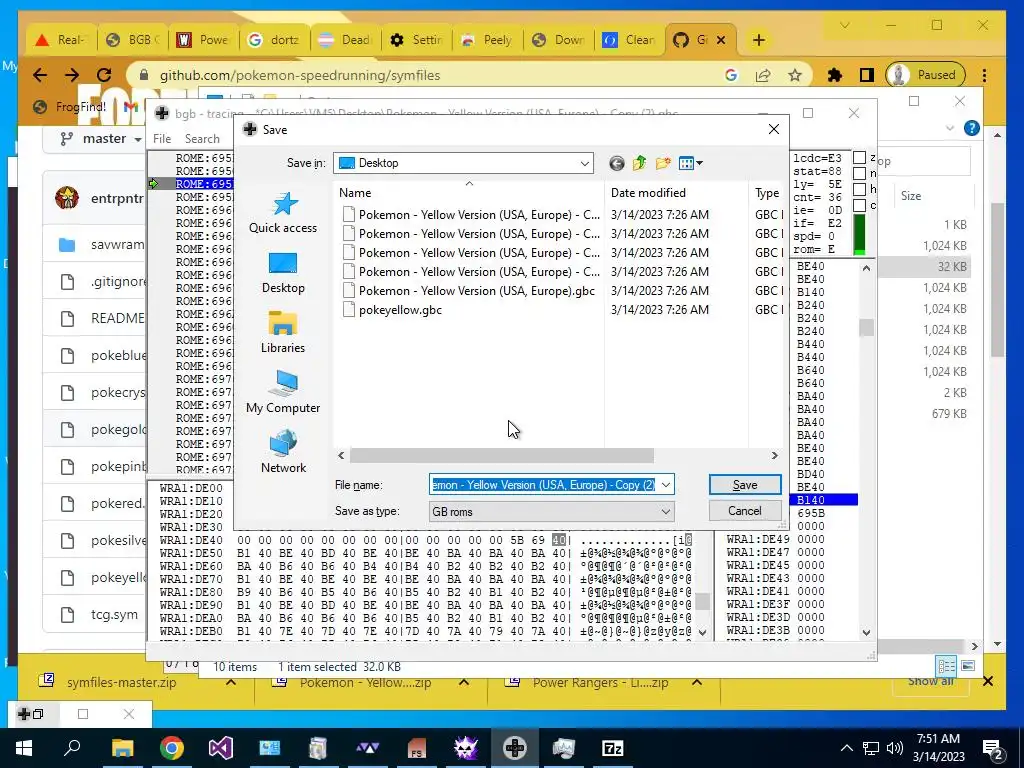Open Libraries in places bar
The image size is (1024, 768).
click(x=283, y=333)
